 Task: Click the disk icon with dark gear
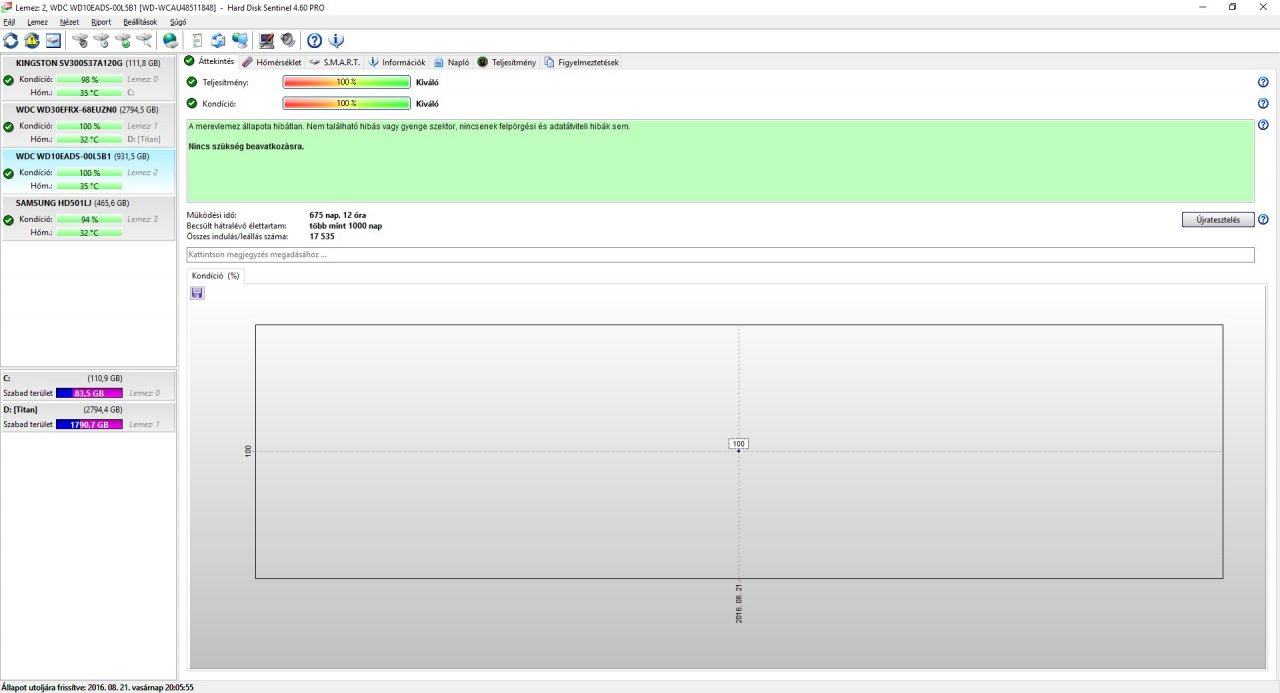pyautogui.click(x=80, y=41)
